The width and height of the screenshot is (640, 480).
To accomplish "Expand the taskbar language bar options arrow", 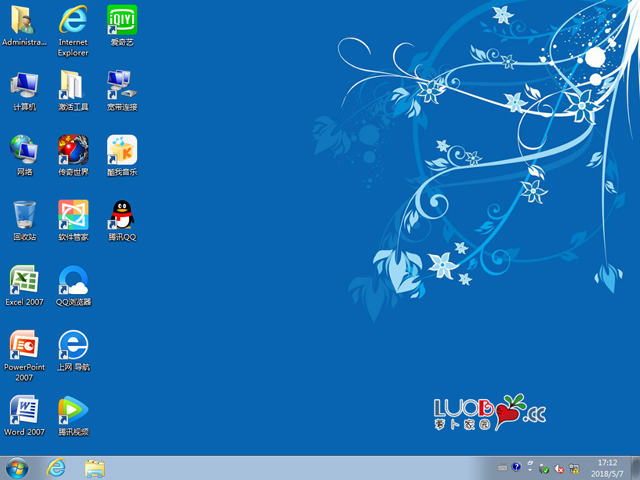I will coord(530,467).
